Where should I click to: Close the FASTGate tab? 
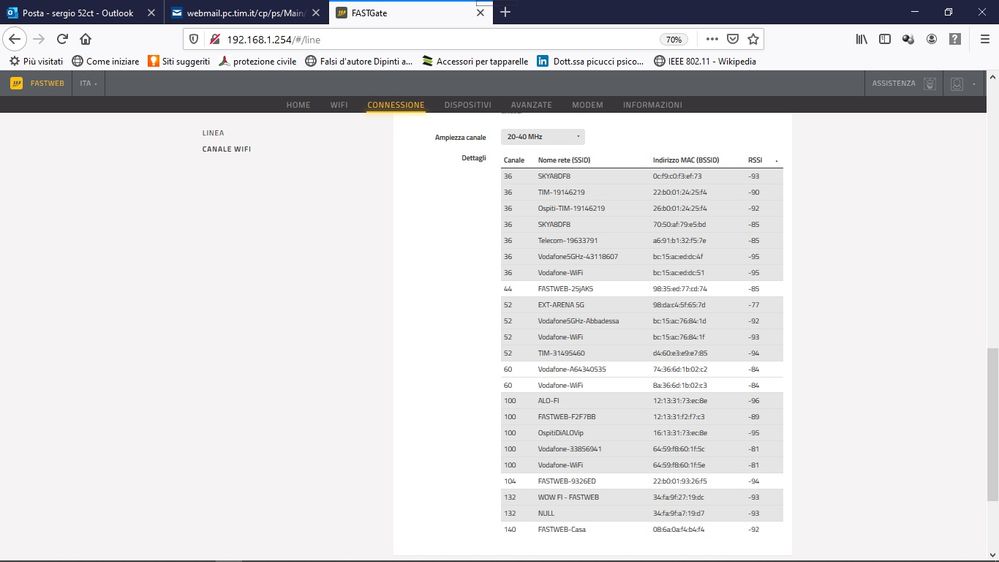(x=480, y=13)
